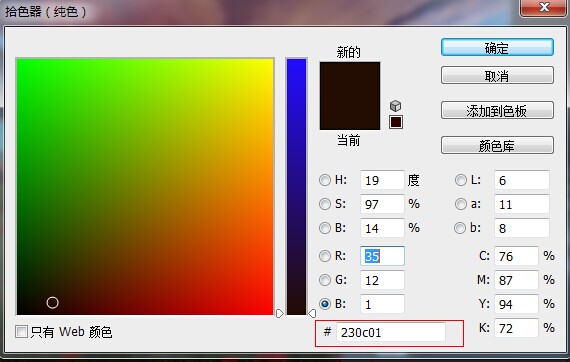Click the web-safe color small swatch
Image resolution: width=570 pixels, height=362 pixels.
[x=396, y=122]
